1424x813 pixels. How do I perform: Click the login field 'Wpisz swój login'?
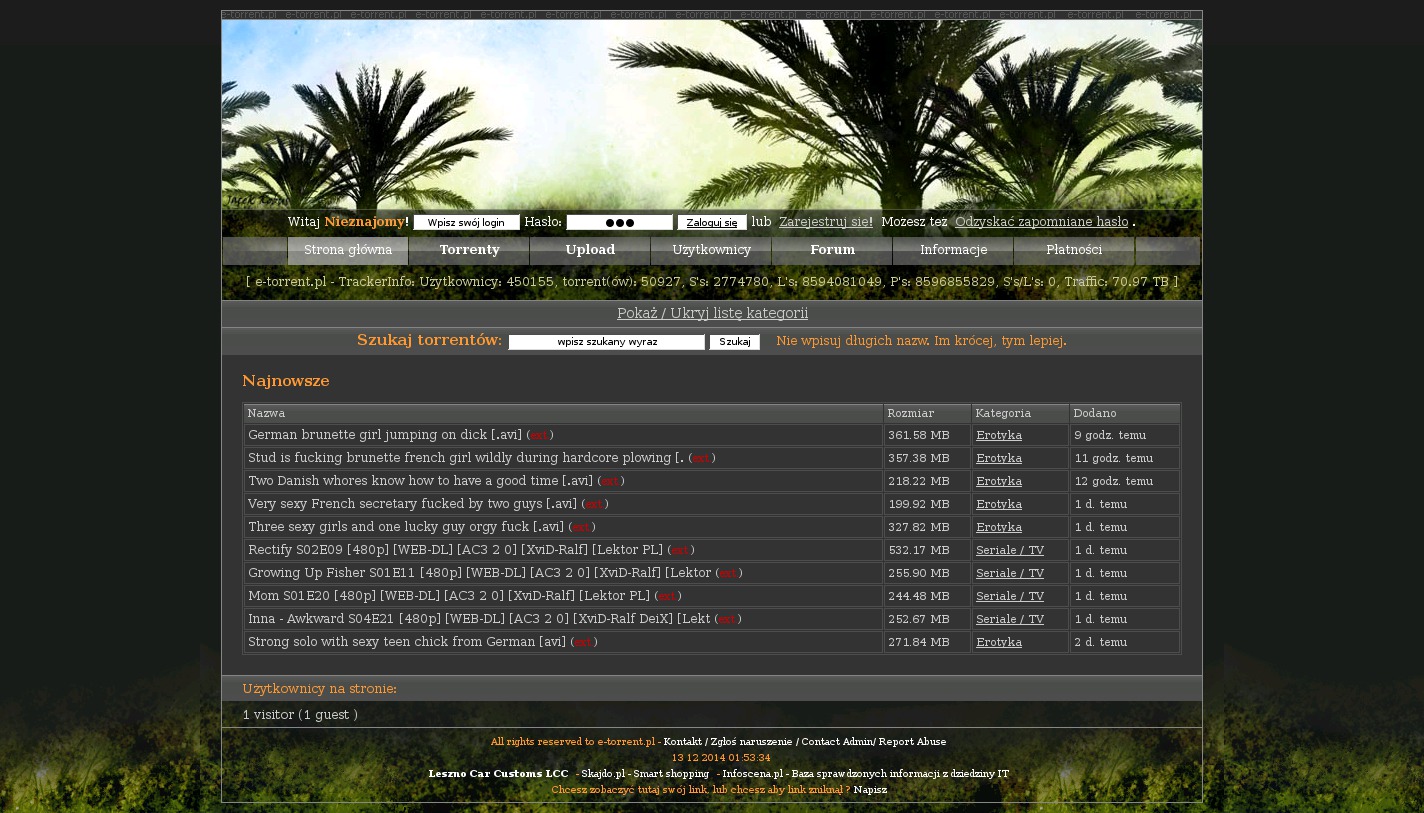pyautogui.click(x=466, y=223)
